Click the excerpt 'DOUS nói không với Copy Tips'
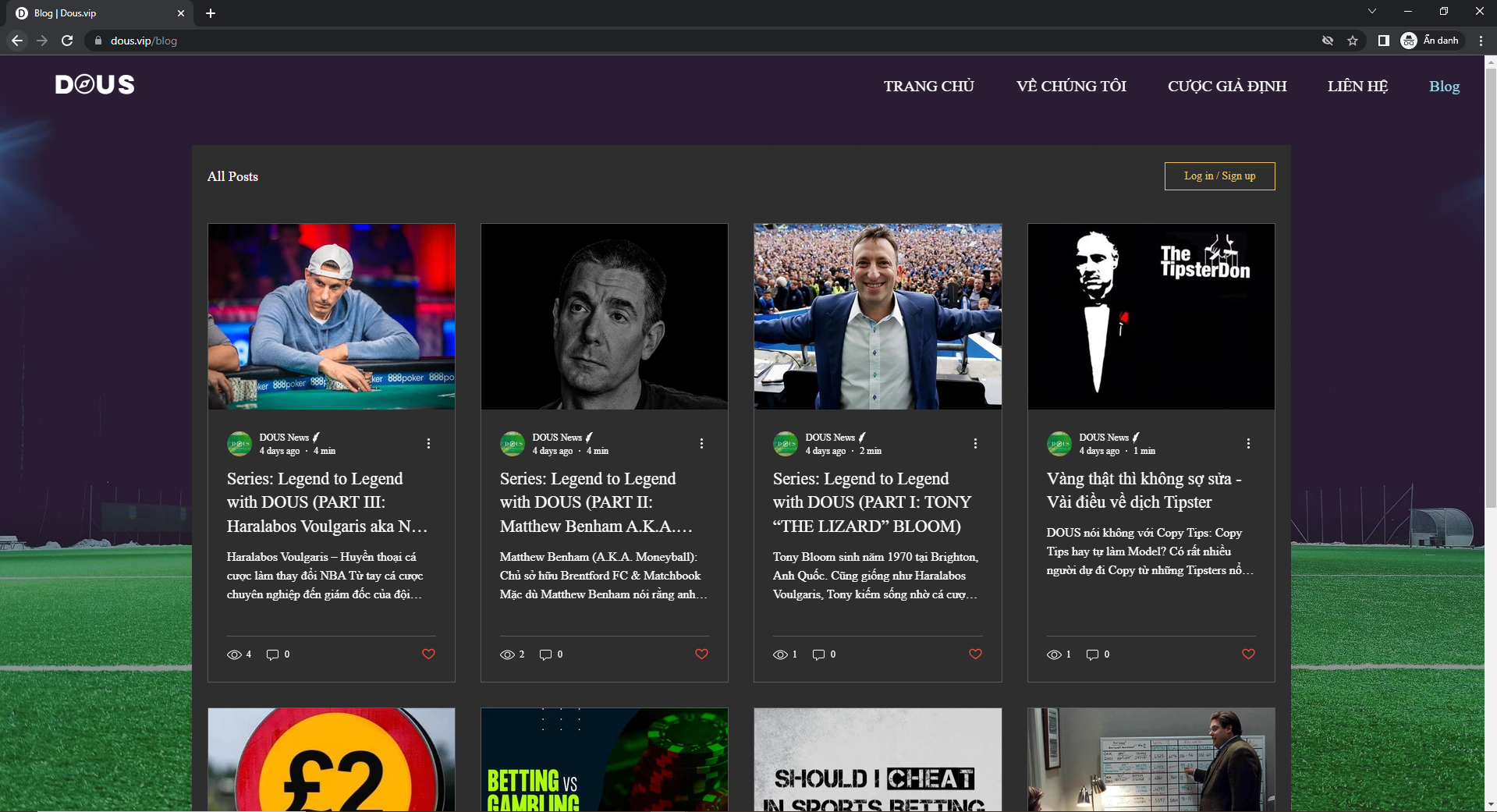This screenshot has width=1497, height=812. 1150,551
